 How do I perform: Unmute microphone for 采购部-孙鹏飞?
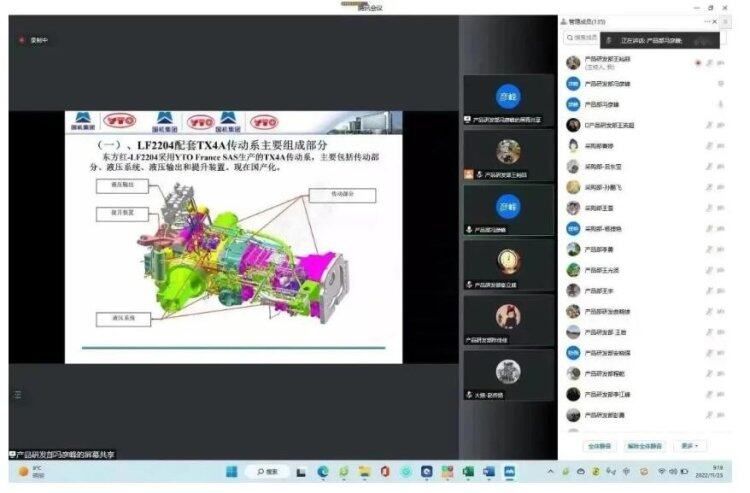[x=710, y=187]
